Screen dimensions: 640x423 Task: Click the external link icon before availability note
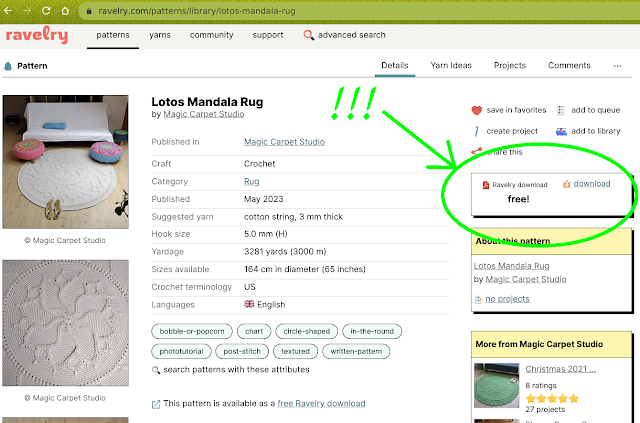pyautogui.click(x=156, y=404)
